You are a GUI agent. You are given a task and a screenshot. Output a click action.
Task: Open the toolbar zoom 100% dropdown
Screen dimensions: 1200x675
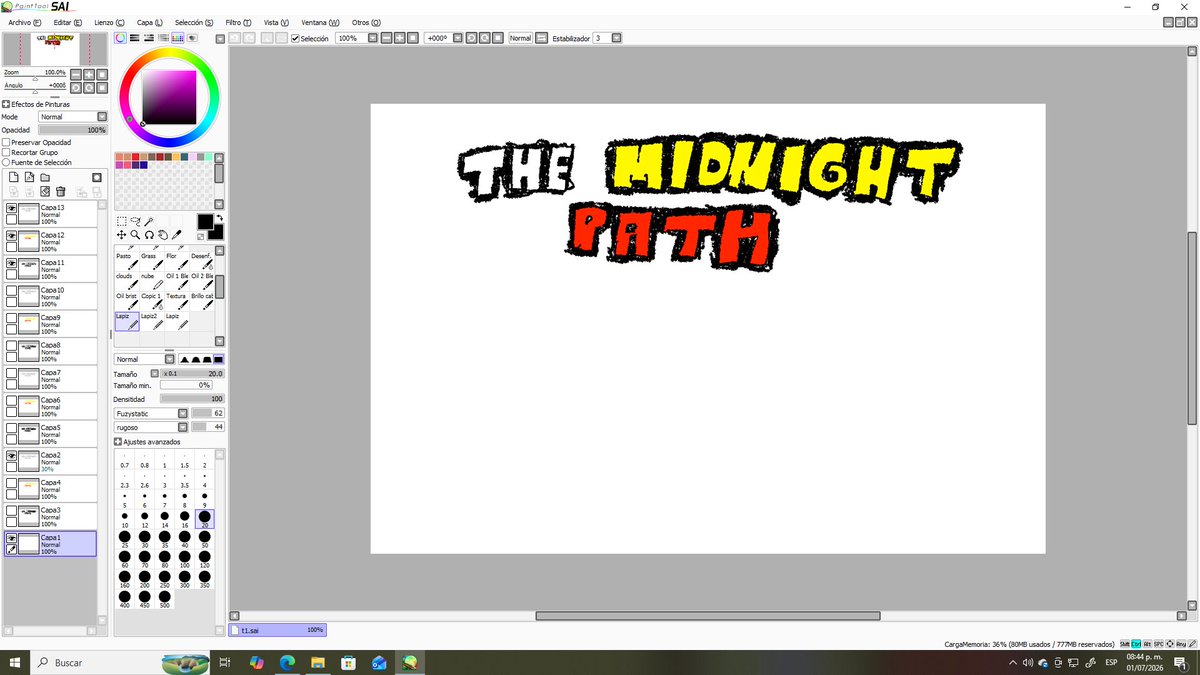[x=372, y=38]
